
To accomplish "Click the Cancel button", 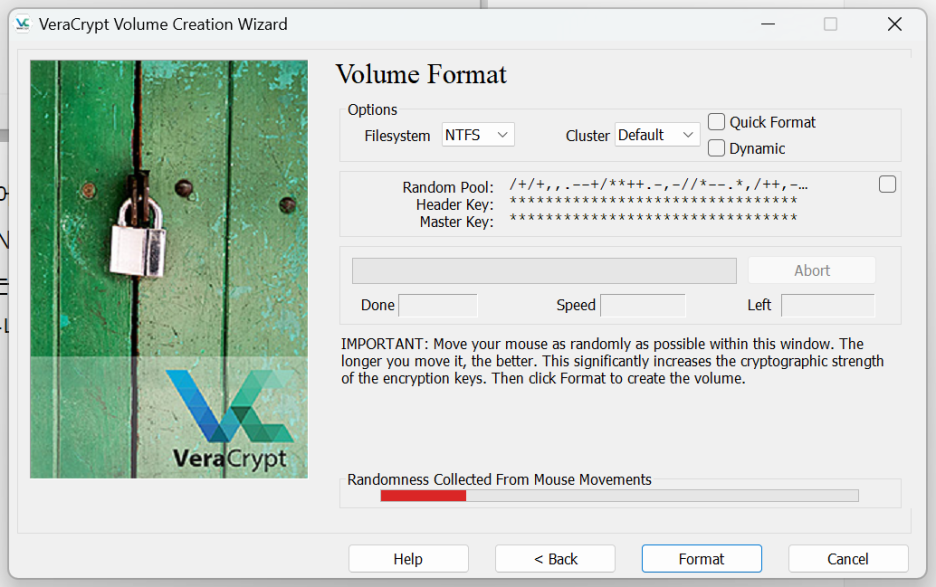I will [848, 559].
